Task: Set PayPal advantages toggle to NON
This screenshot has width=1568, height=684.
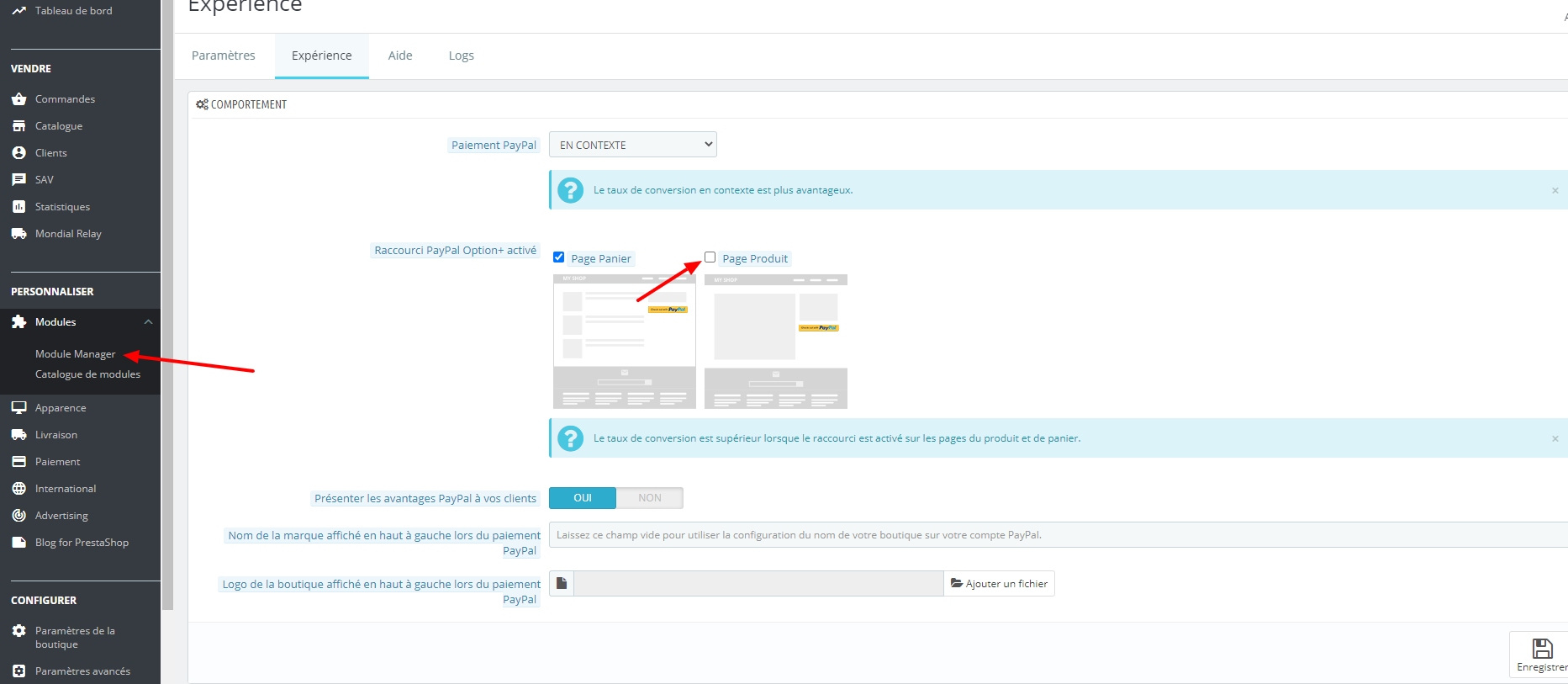Action: (x=650, y=498)
